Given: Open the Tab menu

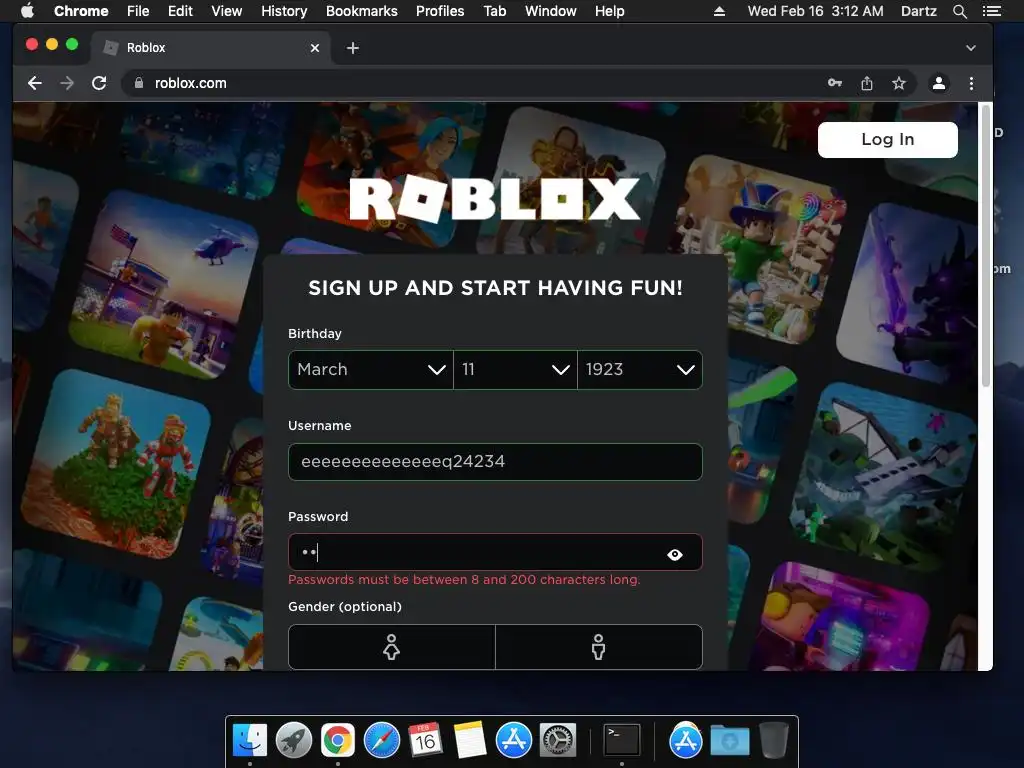Looking at the screenshot, I should pos(495,11).
